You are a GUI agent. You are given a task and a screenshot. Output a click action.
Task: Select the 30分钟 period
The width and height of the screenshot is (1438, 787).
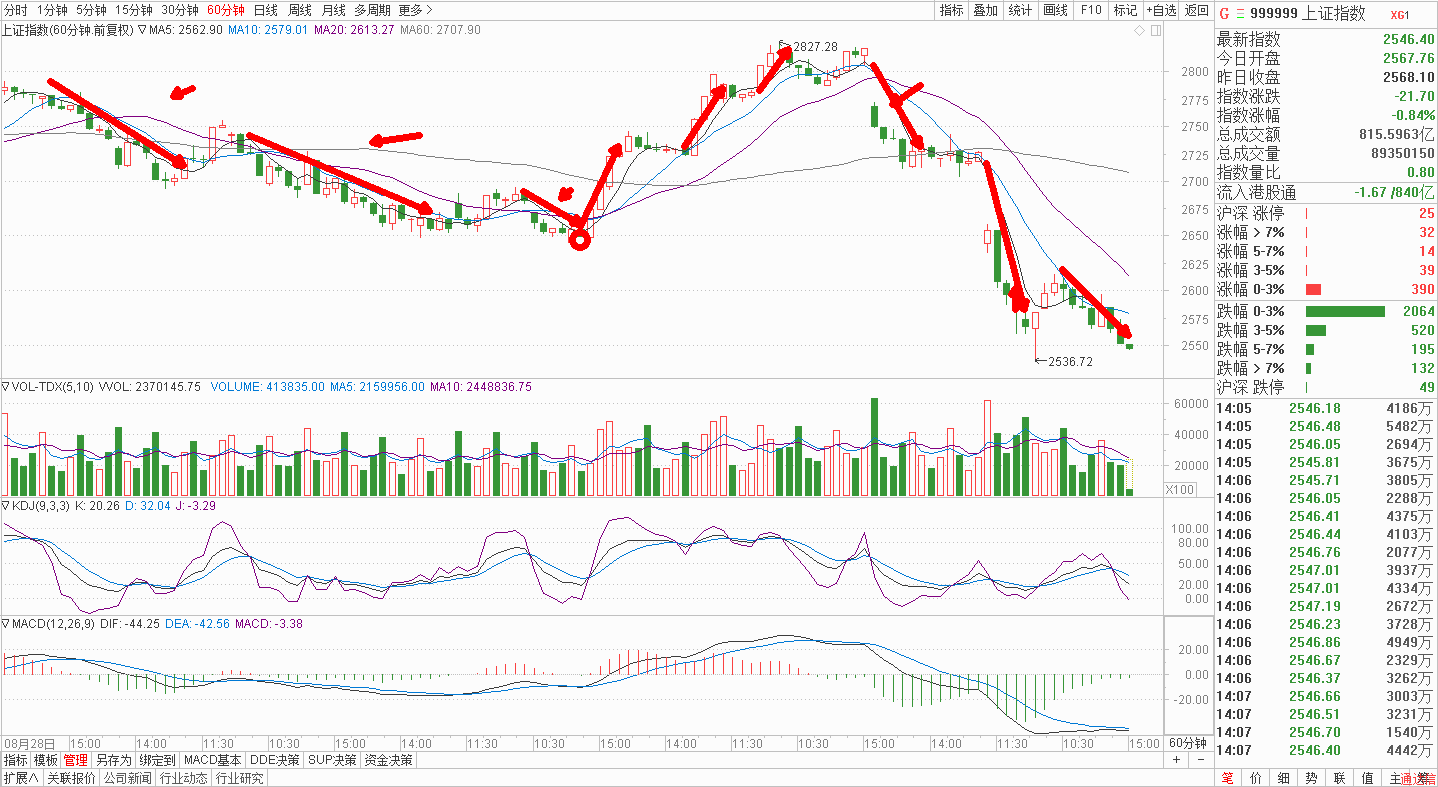click(x=180, y=10)
